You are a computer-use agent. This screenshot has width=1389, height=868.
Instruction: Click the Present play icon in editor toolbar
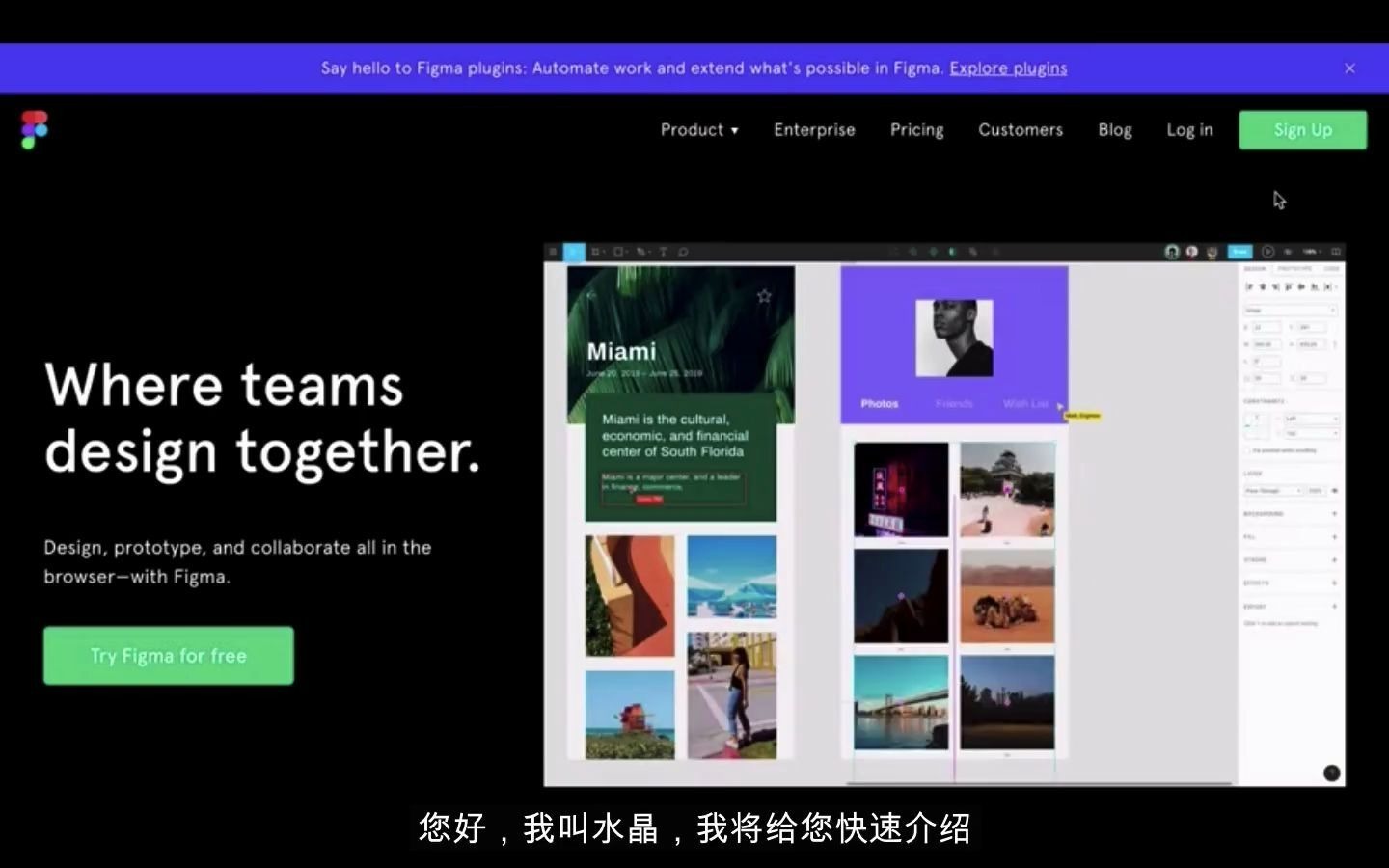(x=1267, y=252)
